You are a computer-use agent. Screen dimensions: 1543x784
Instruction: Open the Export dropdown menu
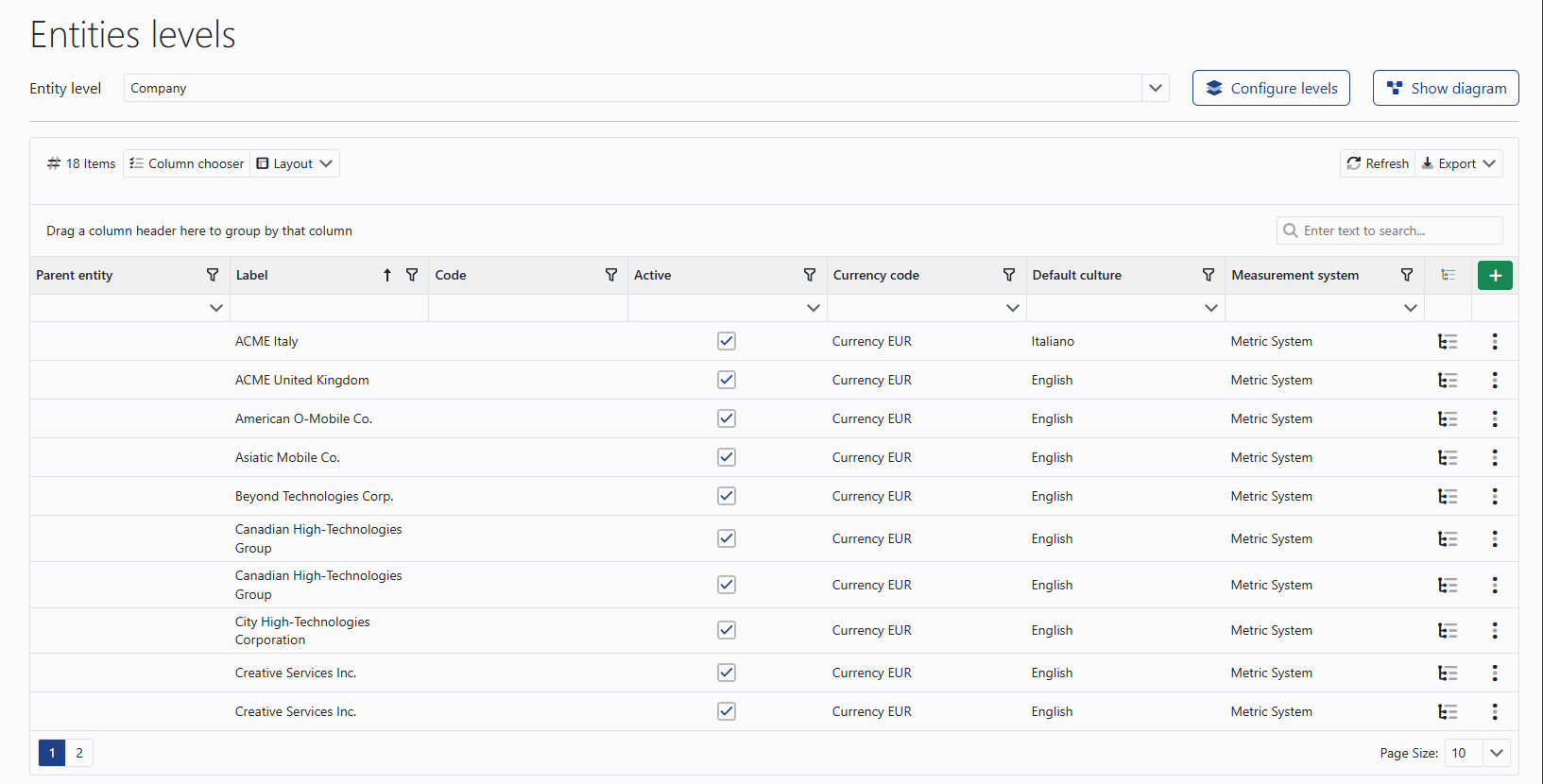[1460, 163]
